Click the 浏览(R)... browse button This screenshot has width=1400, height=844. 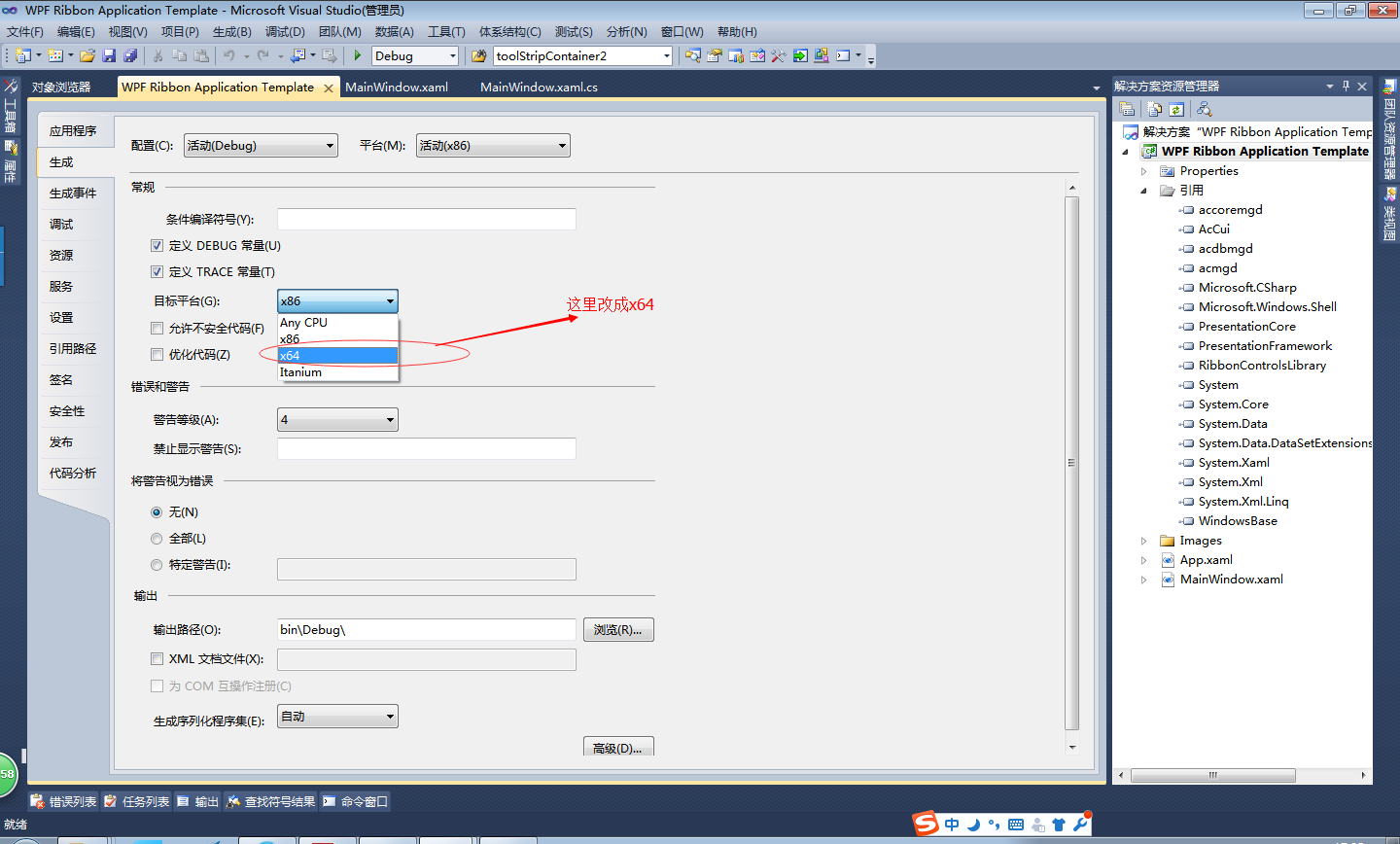tap(618, 630)
